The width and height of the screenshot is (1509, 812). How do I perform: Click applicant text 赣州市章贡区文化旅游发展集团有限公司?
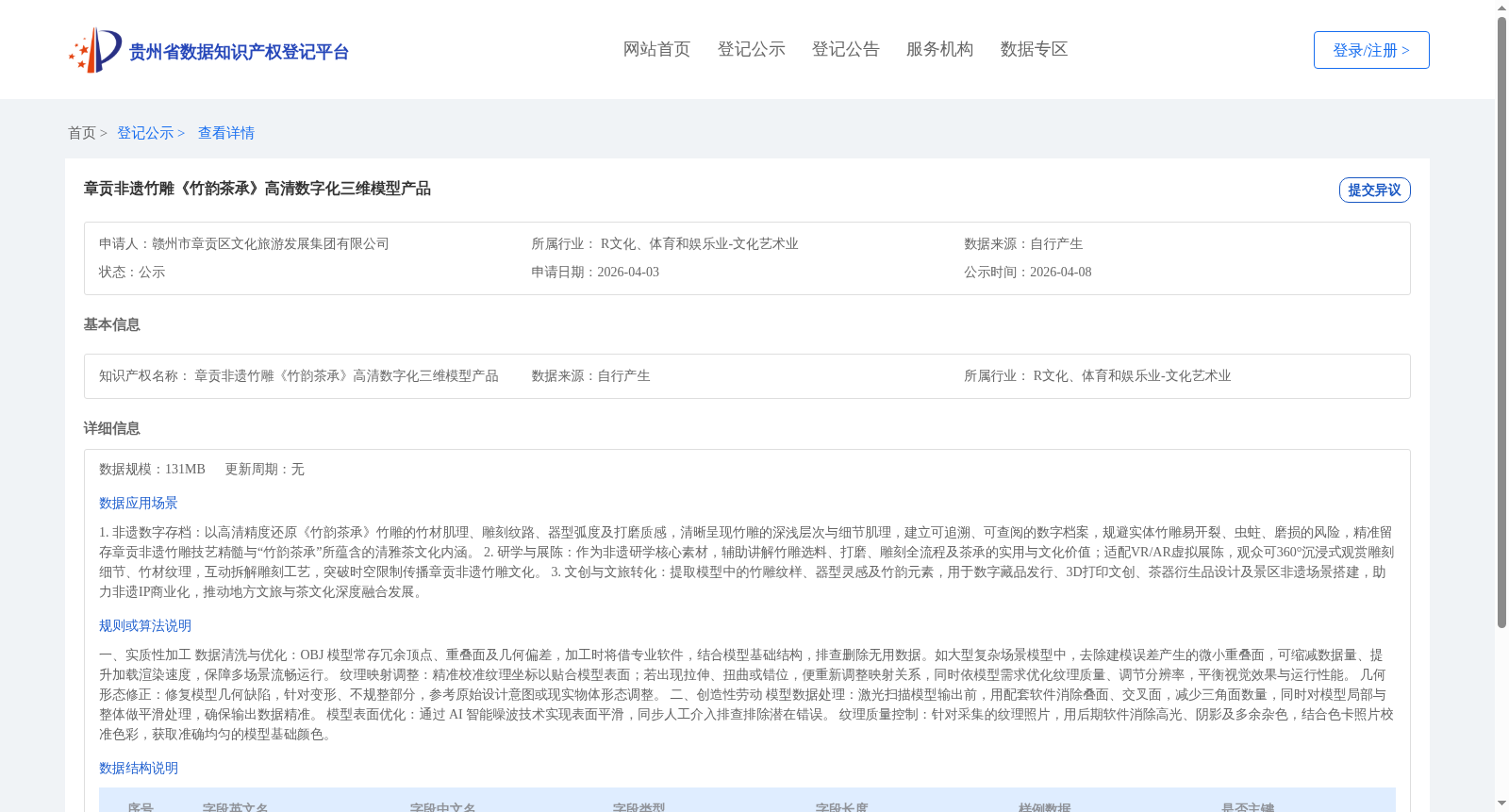[271, 243]
